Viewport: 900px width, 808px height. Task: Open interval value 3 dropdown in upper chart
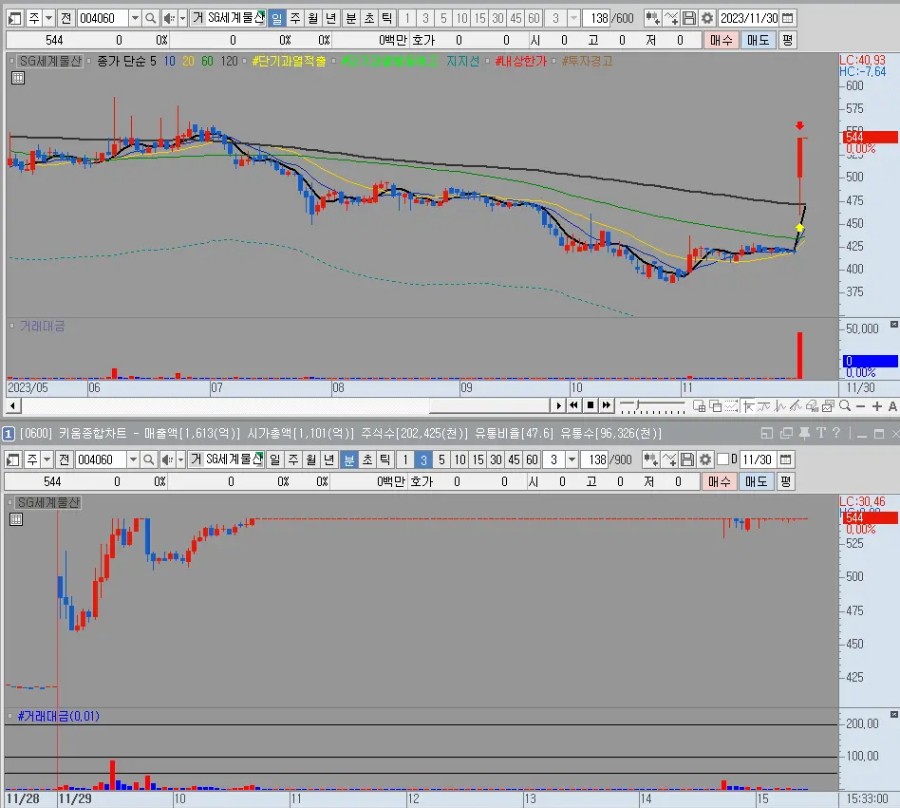point(573,18)
